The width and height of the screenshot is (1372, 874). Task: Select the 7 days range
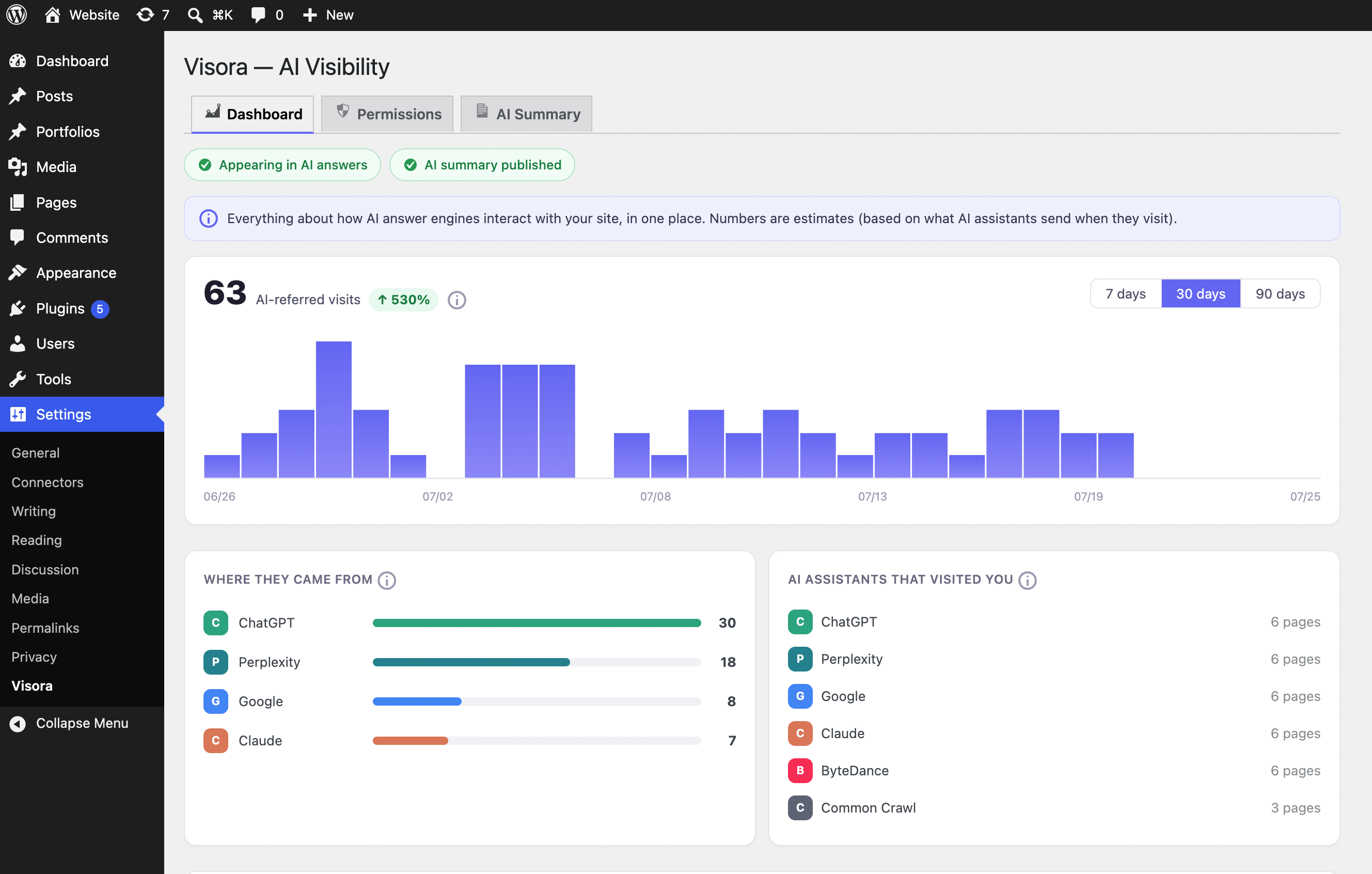(x=1126, y=293)
